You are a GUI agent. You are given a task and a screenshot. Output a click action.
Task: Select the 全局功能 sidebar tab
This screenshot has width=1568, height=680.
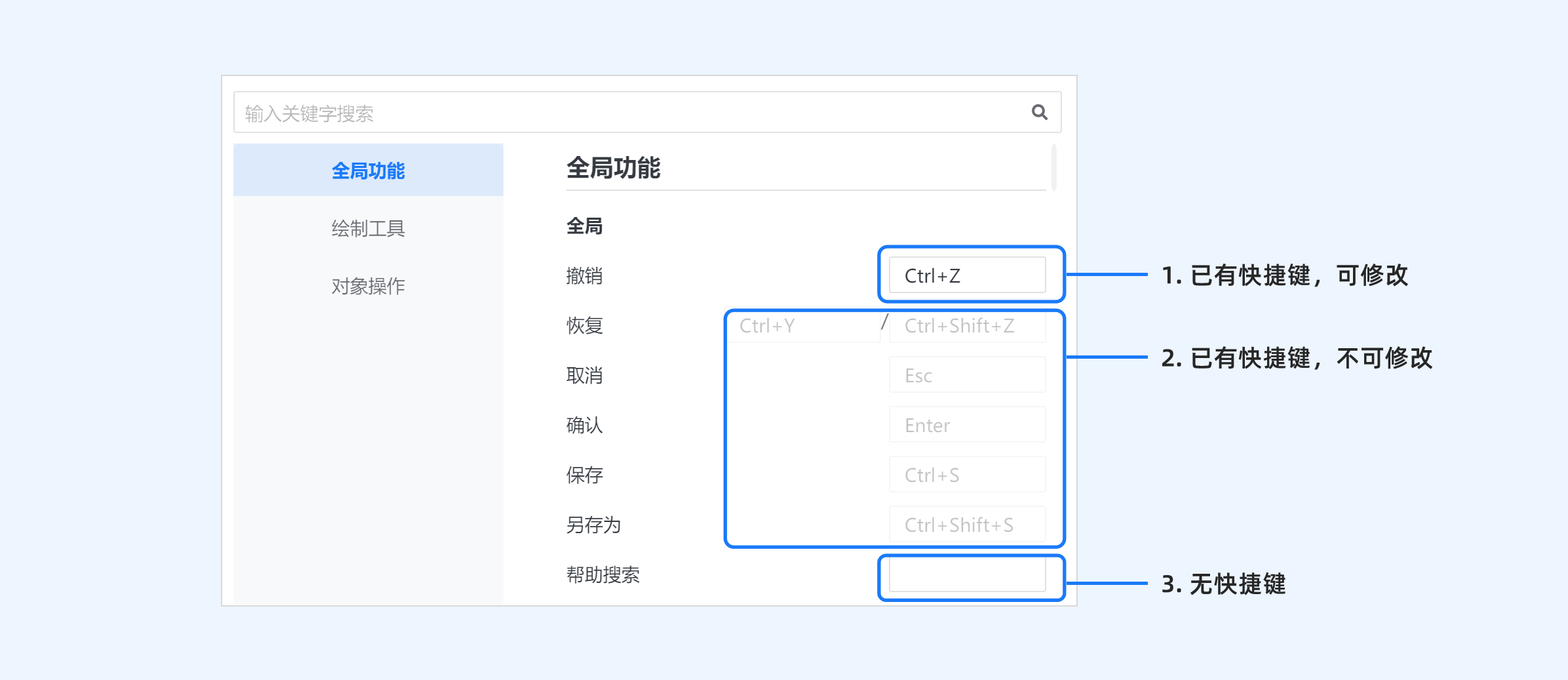(x=368, y=170)
